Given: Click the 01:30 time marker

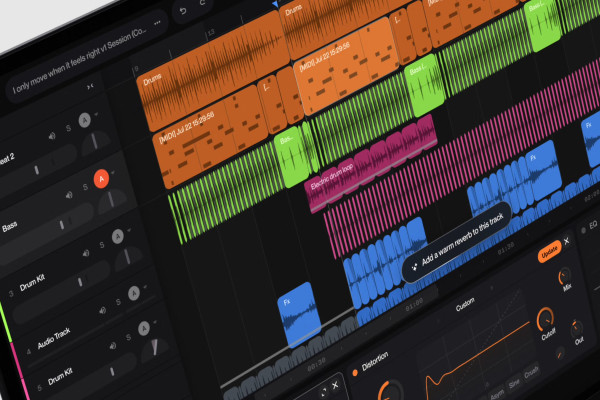Looking at the screenshot, I should coord(506,249).
